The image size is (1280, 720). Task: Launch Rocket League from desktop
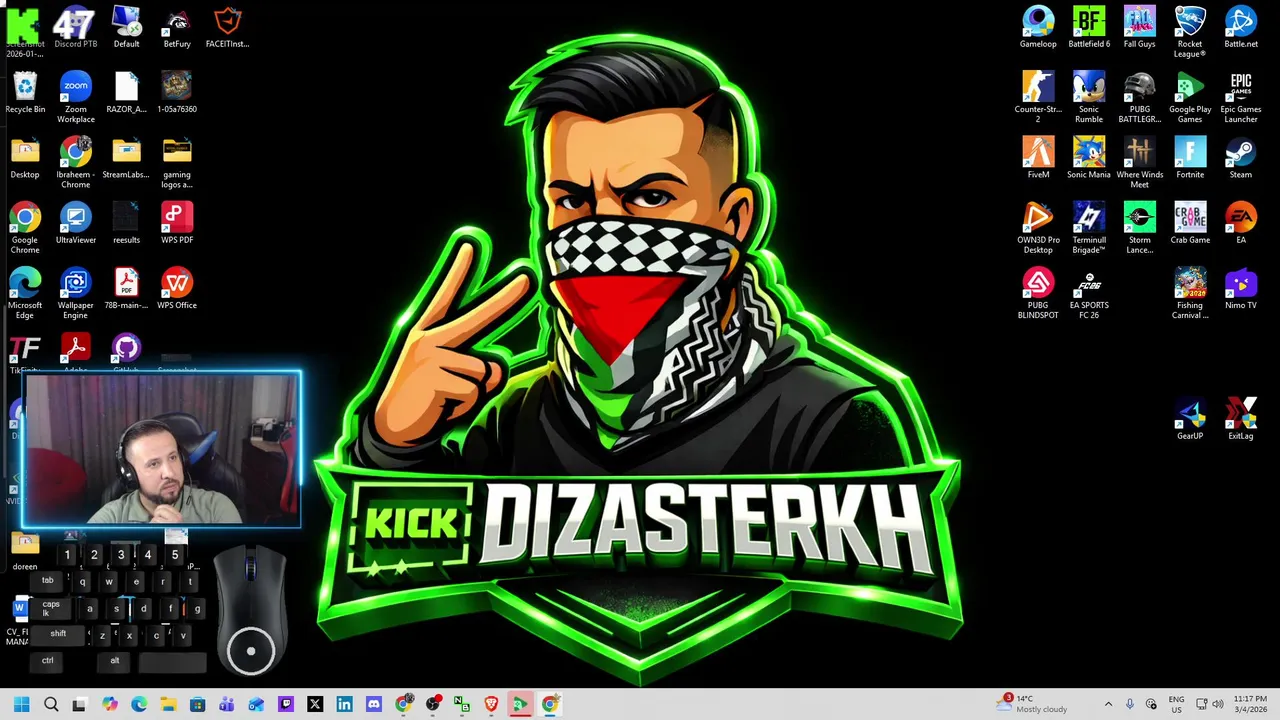1190,32
